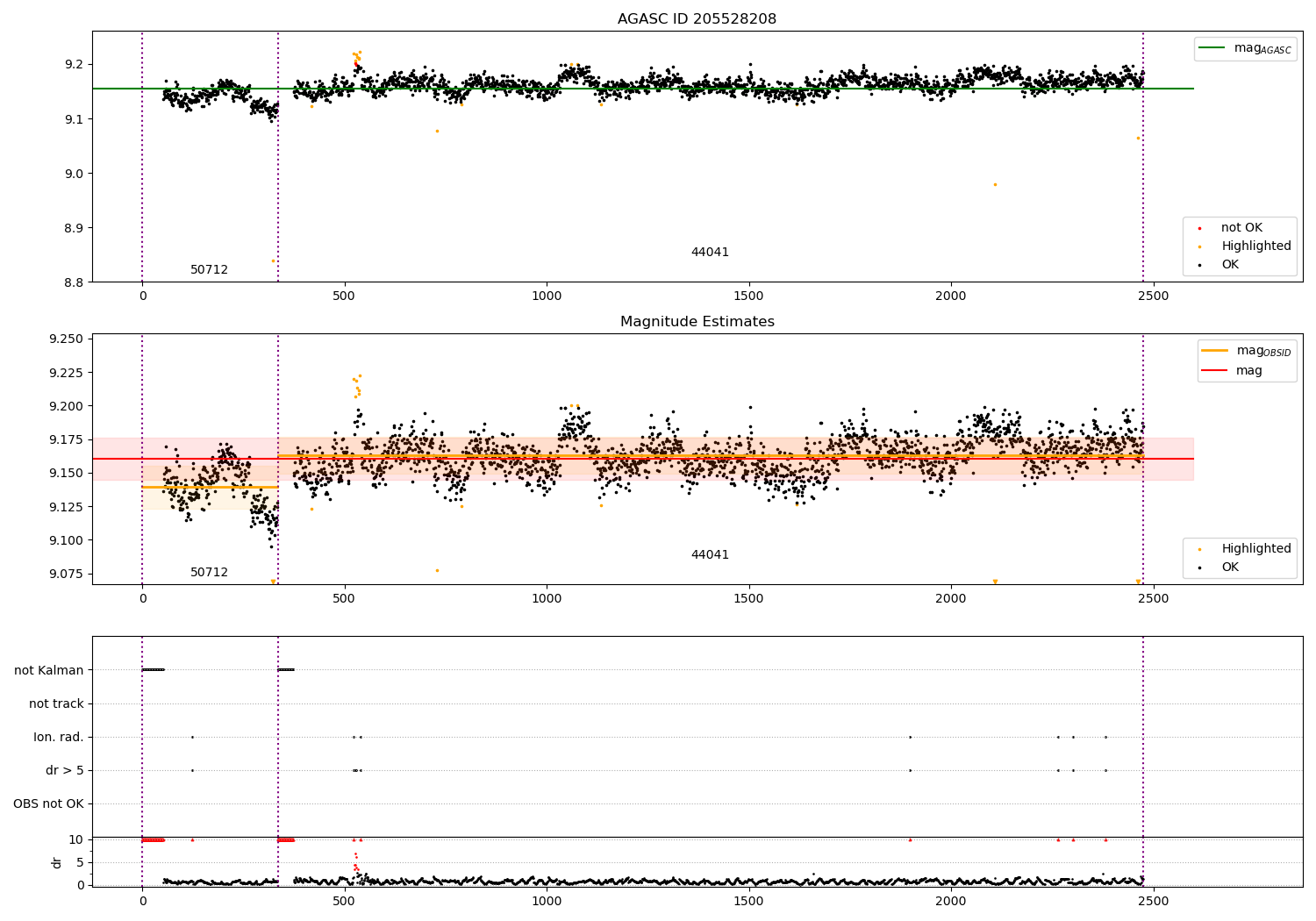The image size is (1316, 921).
Task: Click x-axis tick '2500' under the bottom plot
Action: pos(1153,901)
